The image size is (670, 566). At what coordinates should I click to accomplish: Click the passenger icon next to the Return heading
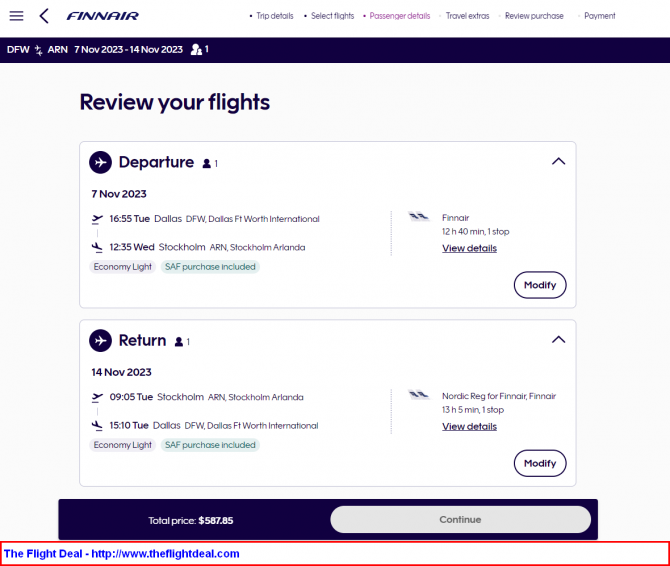tap(179, 342)
